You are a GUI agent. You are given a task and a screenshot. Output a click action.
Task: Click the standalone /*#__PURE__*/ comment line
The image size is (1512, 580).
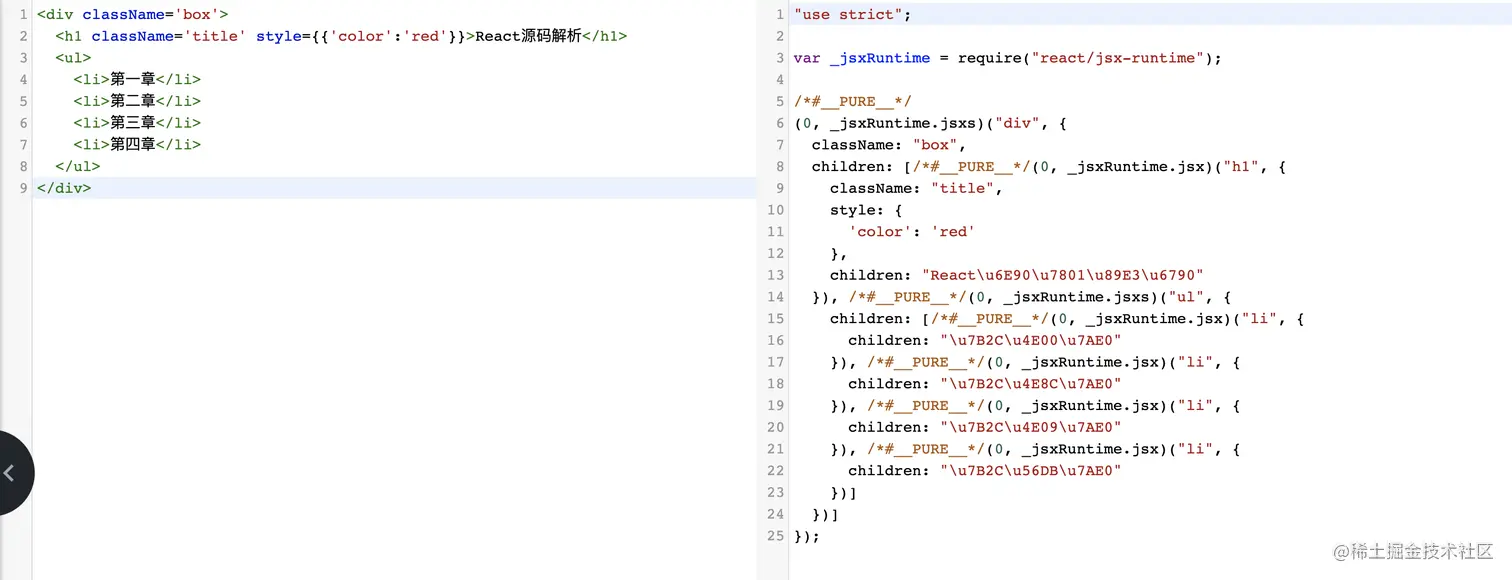(x=852, y=101)
